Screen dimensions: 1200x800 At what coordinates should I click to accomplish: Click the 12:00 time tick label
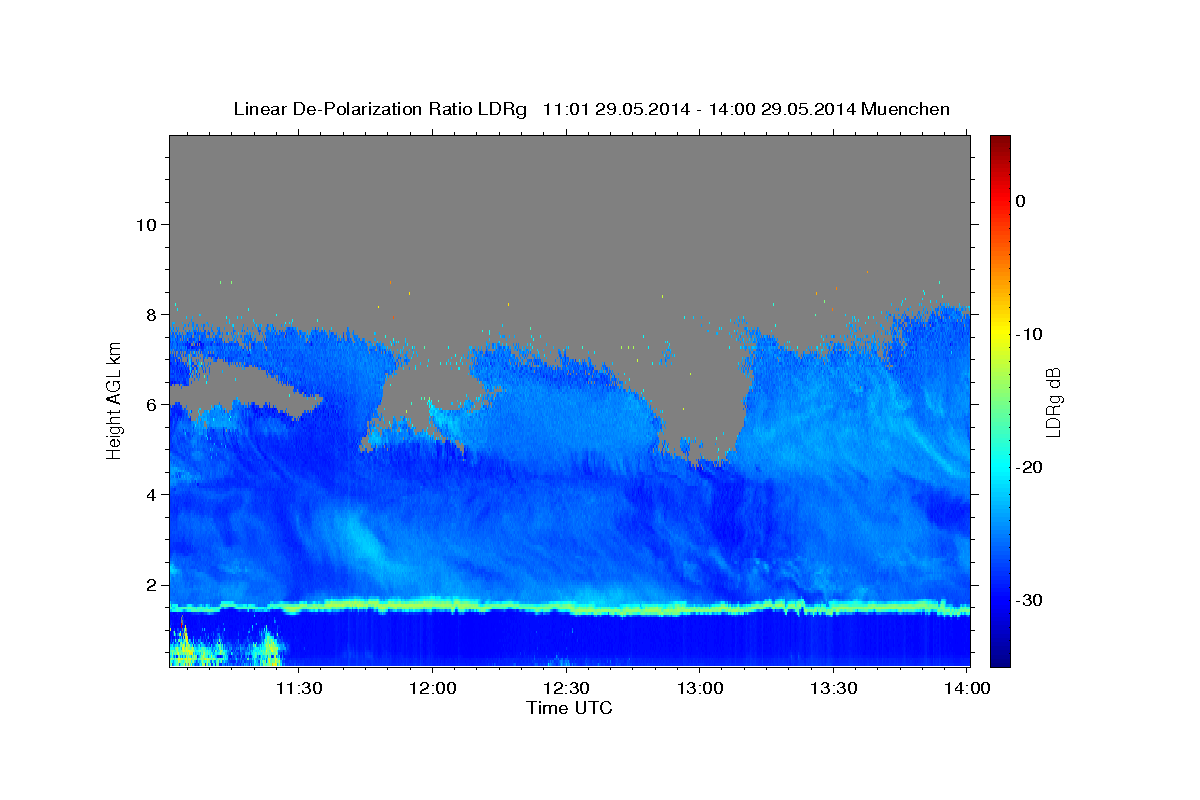pos(433,688)
